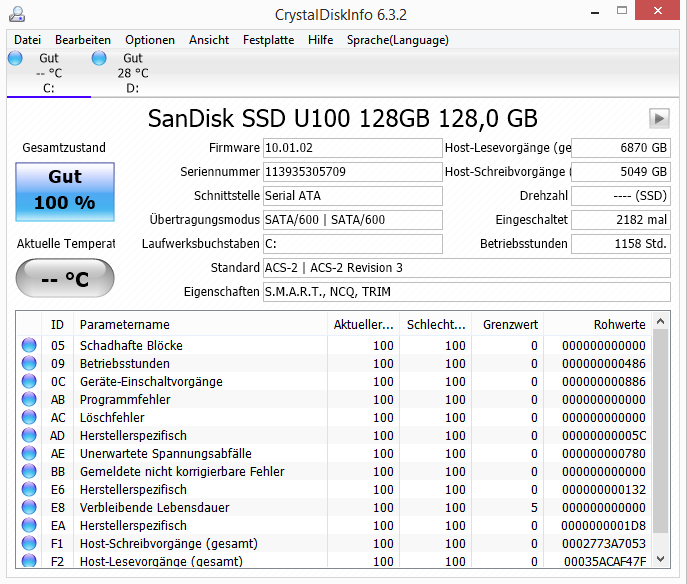Click the next disk arrow button
The image size is (687, 584).
[659, 118]
